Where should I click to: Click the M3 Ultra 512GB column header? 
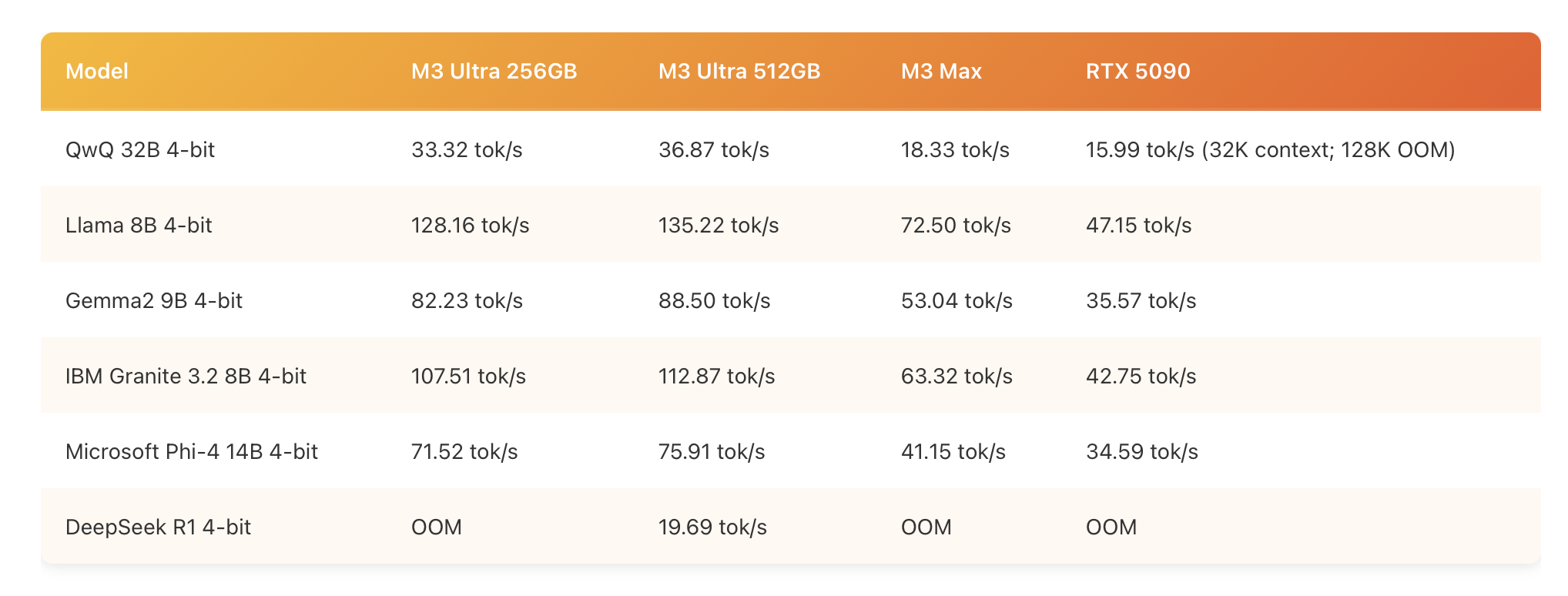click(739, 72)
